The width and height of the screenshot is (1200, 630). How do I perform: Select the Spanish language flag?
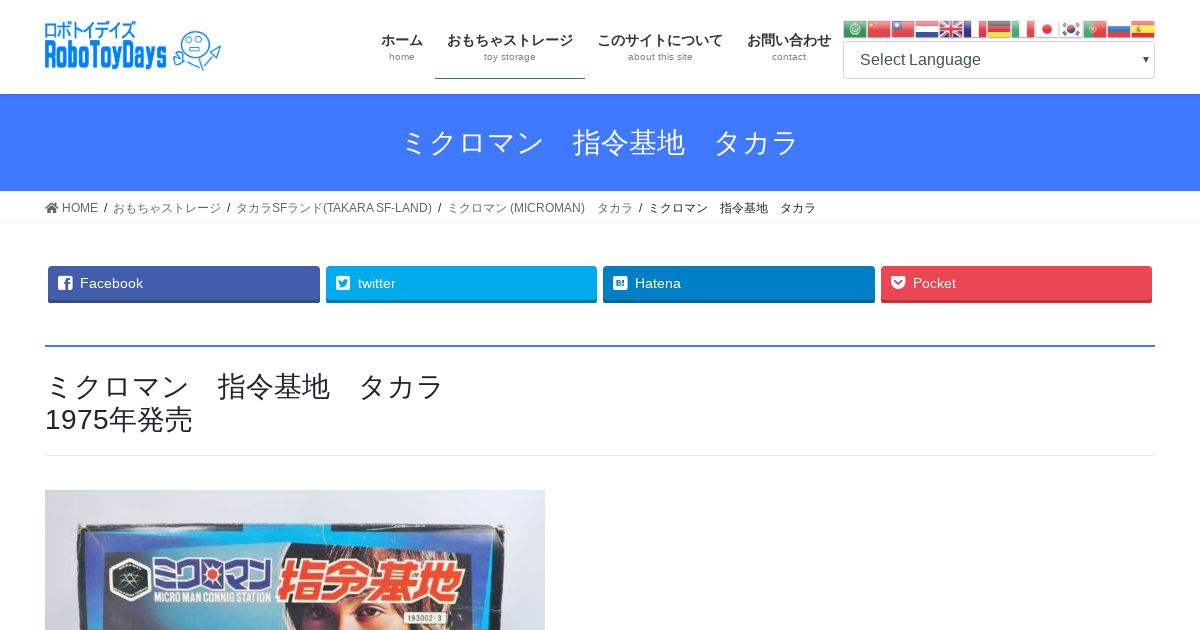tap(1142, 29)
